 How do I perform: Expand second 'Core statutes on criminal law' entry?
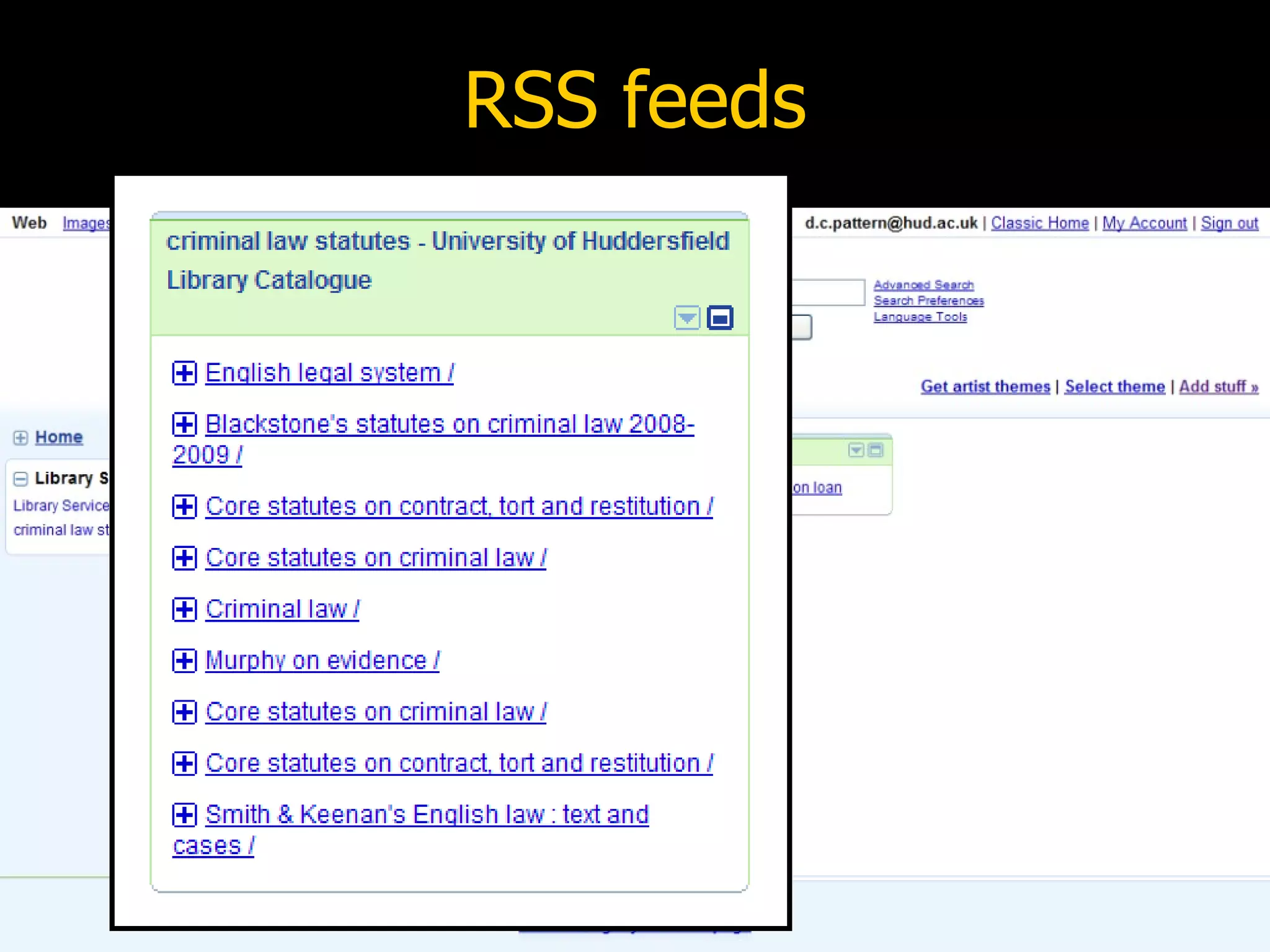click(184, 713)
